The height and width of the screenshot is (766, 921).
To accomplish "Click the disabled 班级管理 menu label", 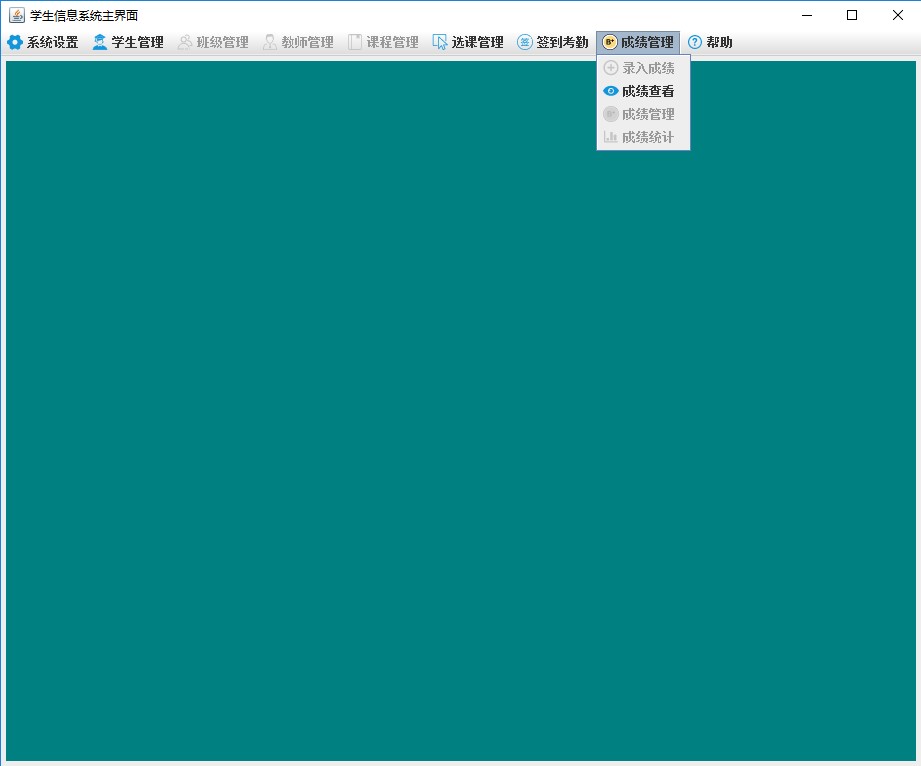I will pos(223,42).
